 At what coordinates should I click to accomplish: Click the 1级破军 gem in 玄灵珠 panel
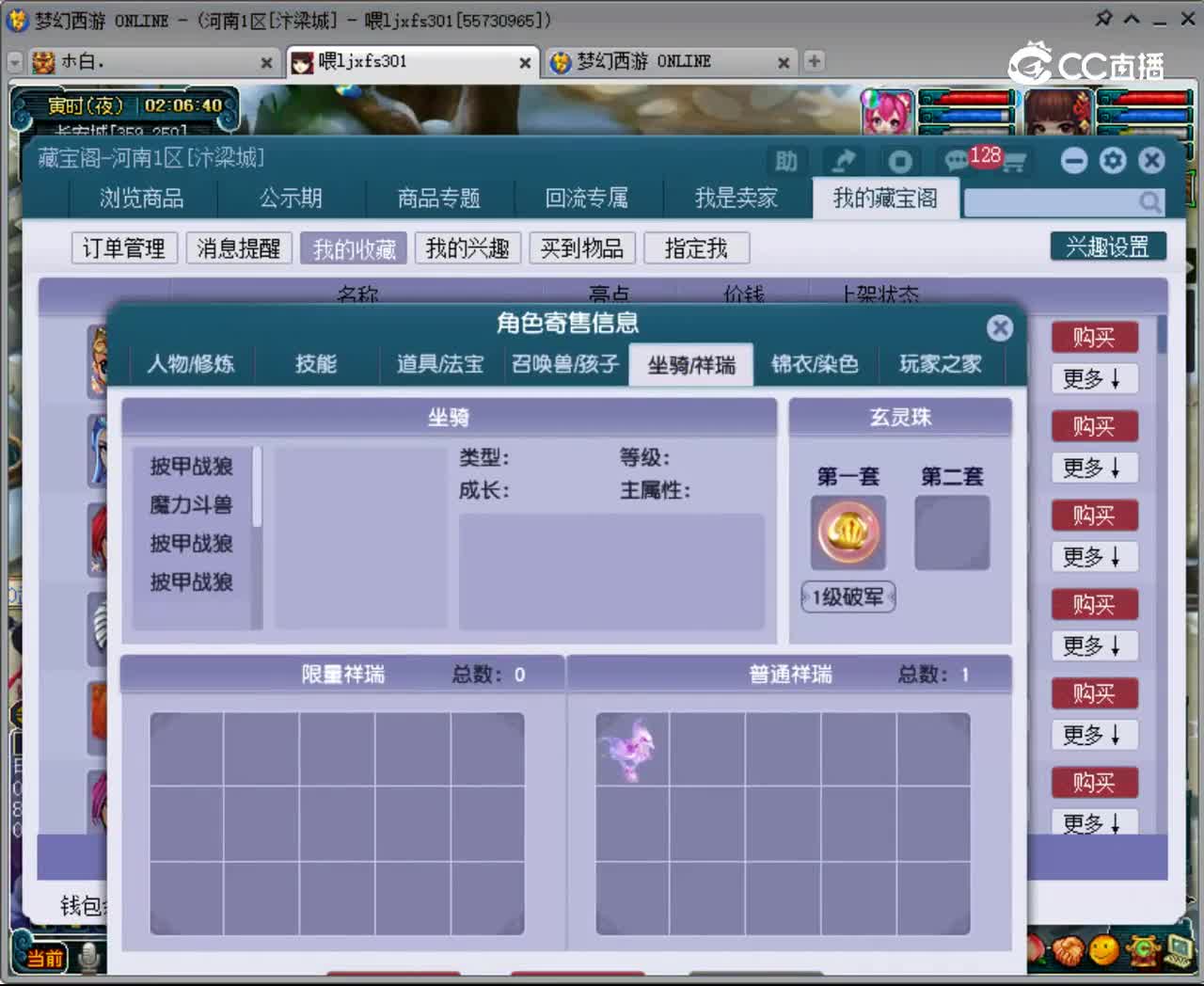point(847,532)
